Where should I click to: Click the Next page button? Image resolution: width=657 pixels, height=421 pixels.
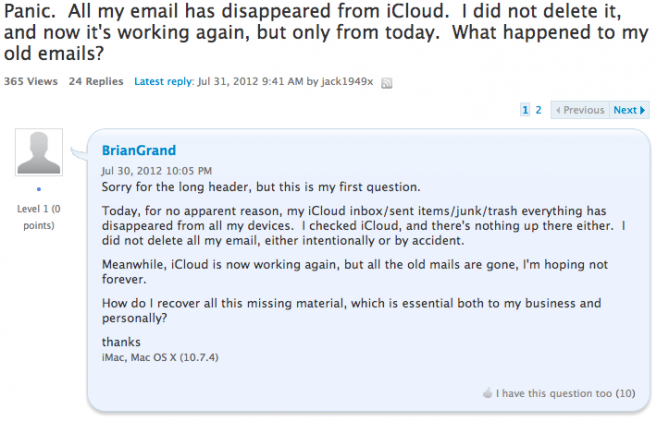629,110
